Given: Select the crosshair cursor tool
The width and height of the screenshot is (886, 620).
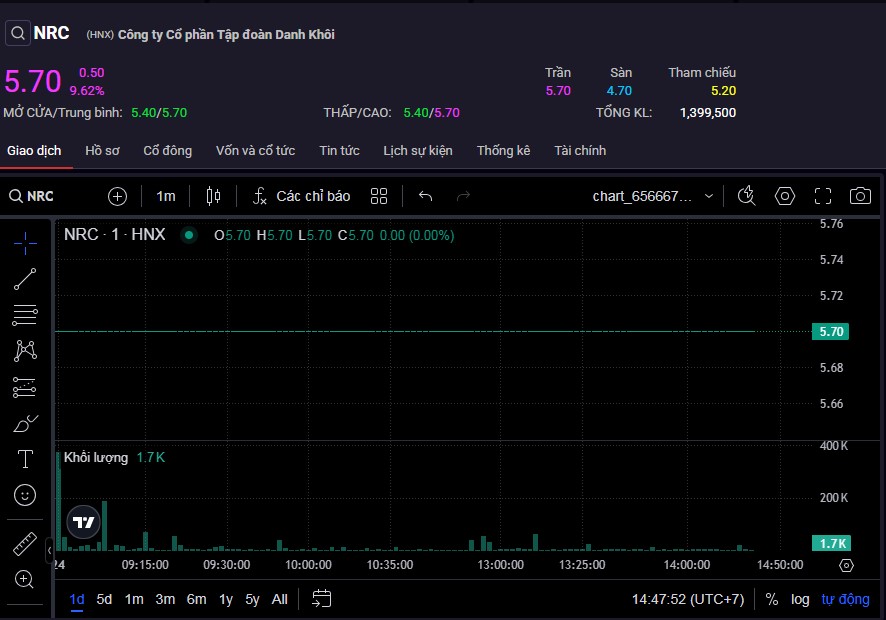Looking at the screenshot, I should [25, 243].
